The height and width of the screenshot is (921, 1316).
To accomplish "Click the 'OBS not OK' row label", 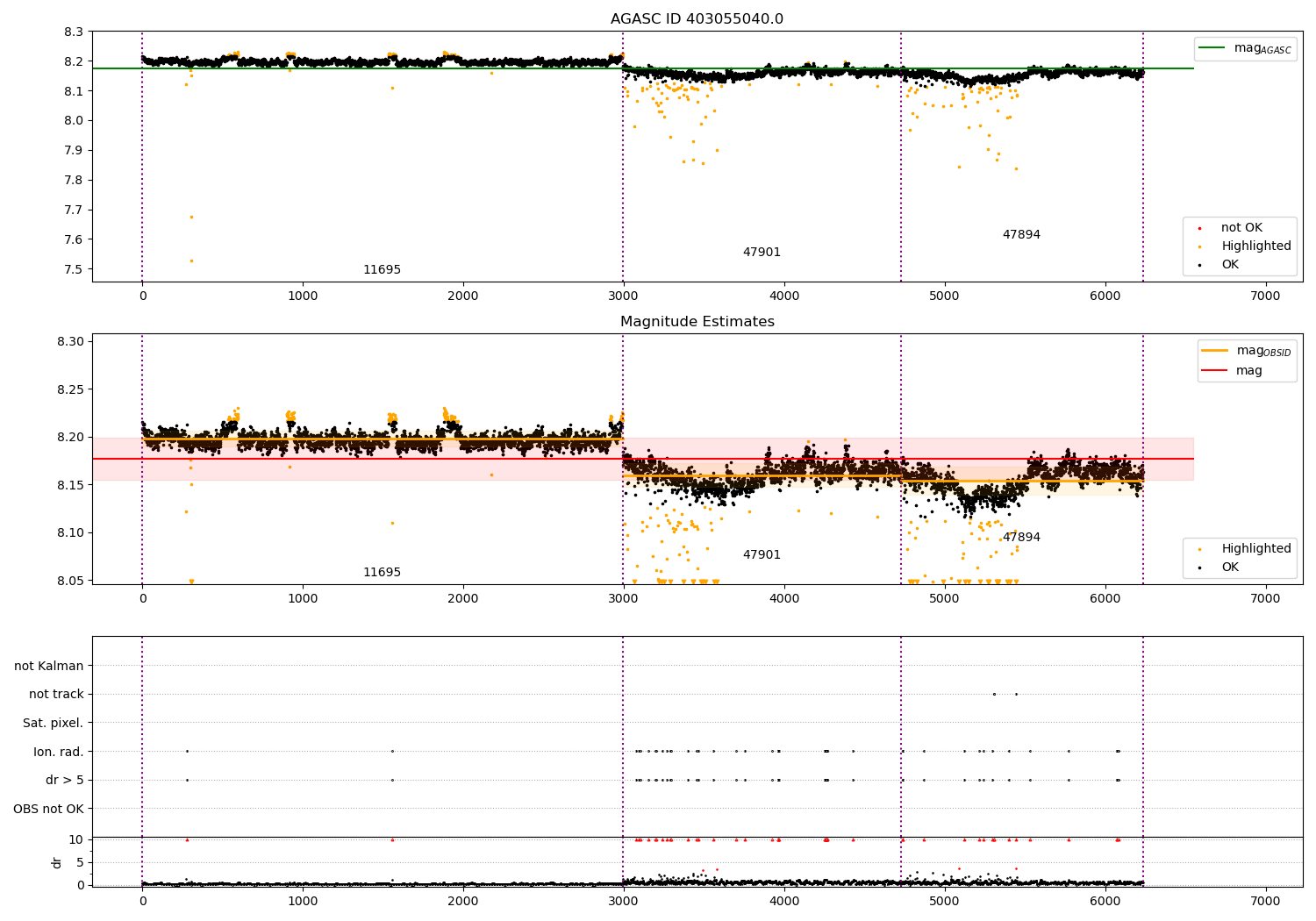I will 48,810.
